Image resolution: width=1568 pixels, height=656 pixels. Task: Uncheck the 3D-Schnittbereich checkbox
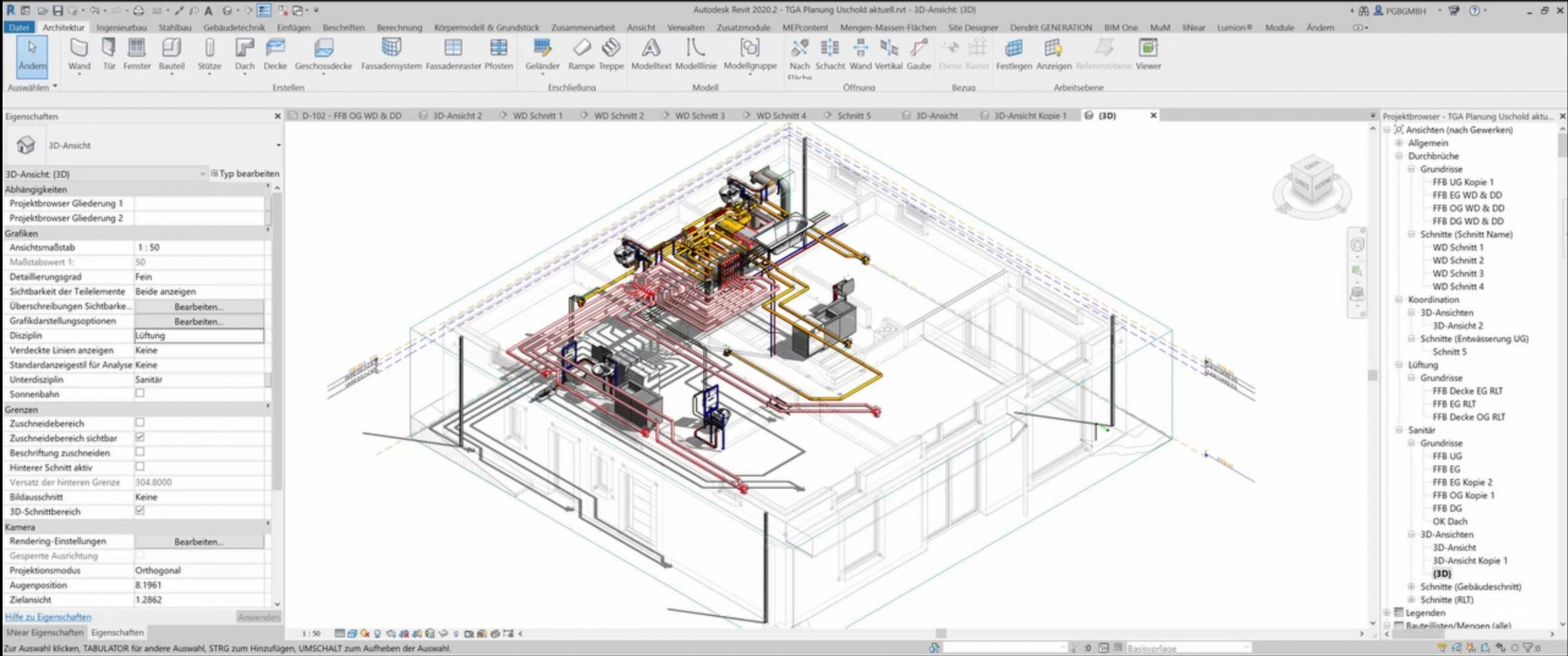coord(139,511)
